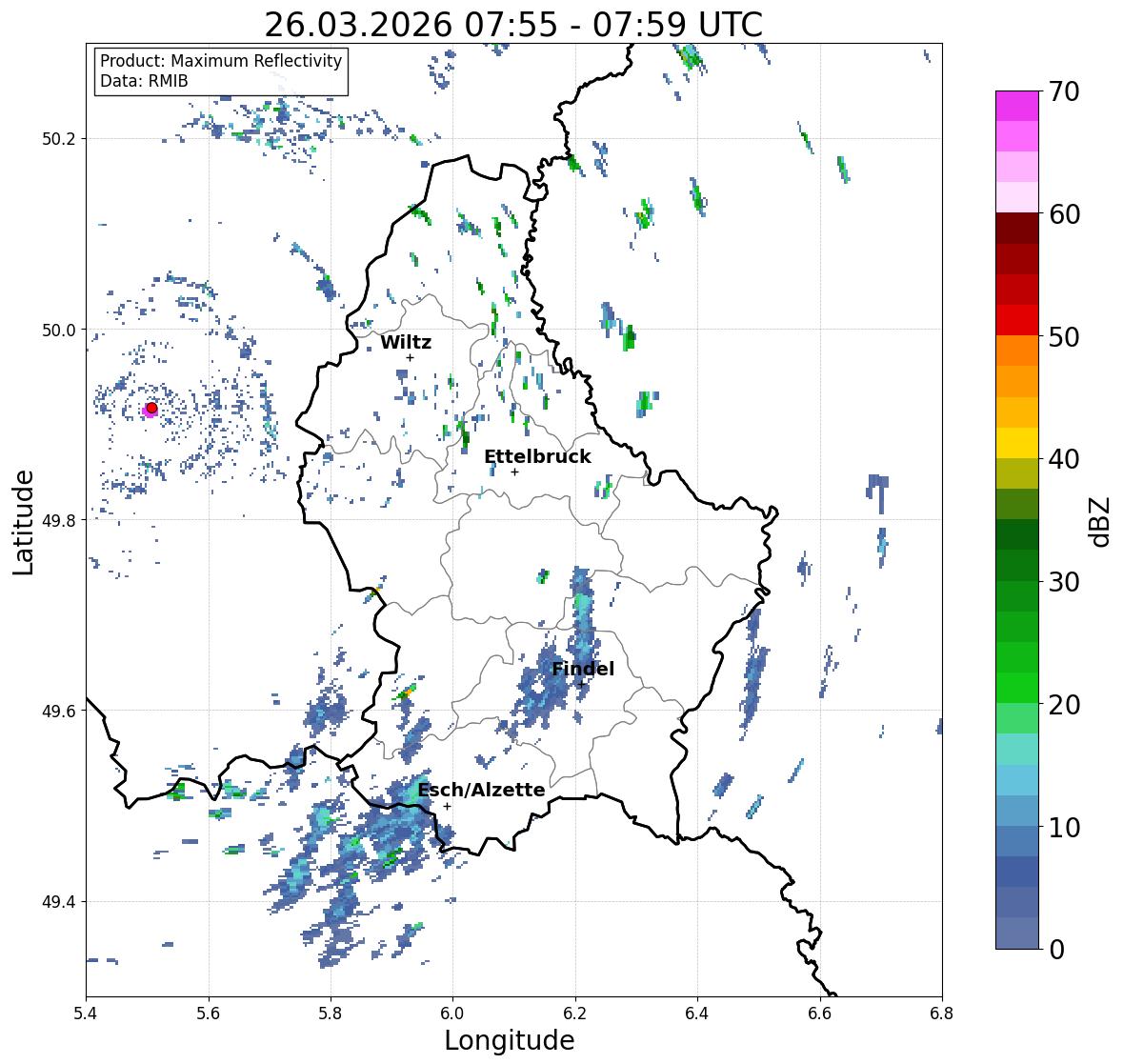
Task: Click the 40 colorbar tick value
Action: (x=1063, y=459)
